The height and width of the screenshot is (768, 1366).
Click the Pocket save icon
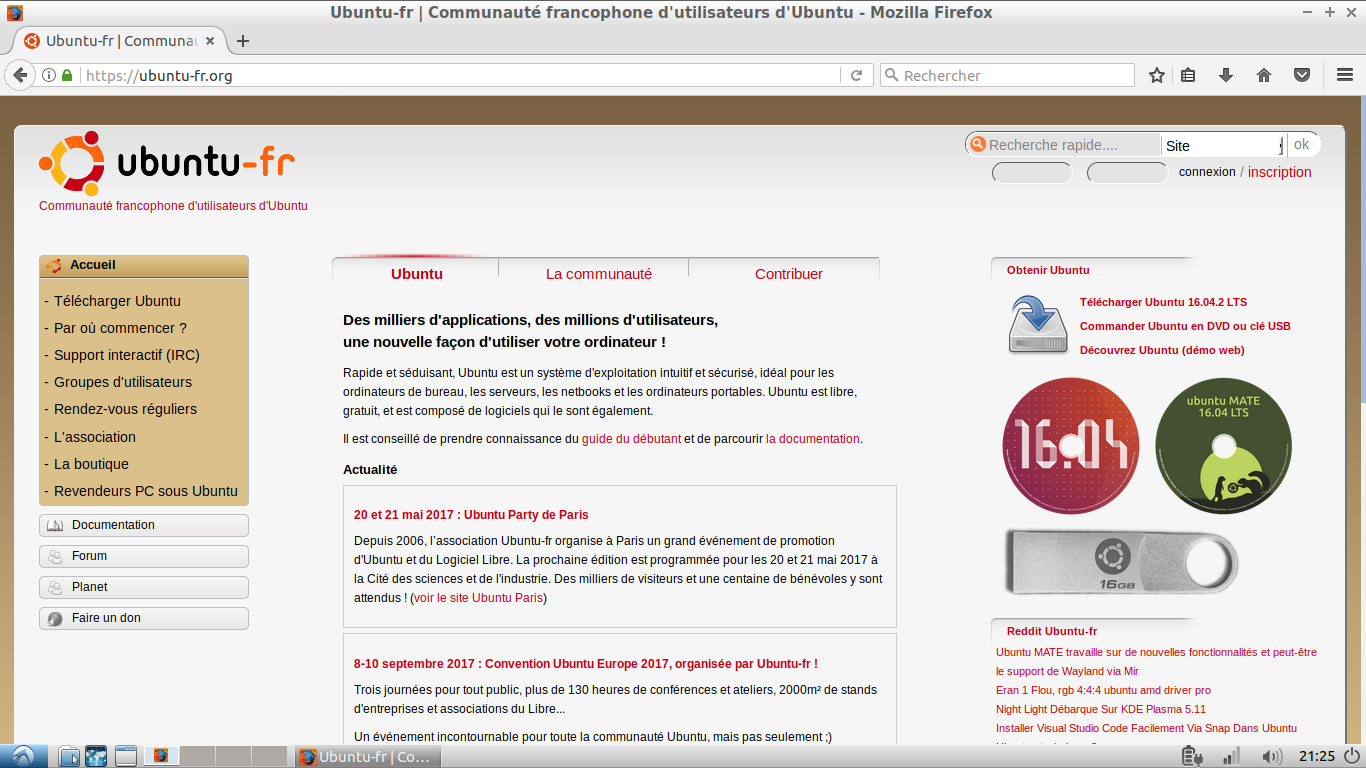[1302, 75]
